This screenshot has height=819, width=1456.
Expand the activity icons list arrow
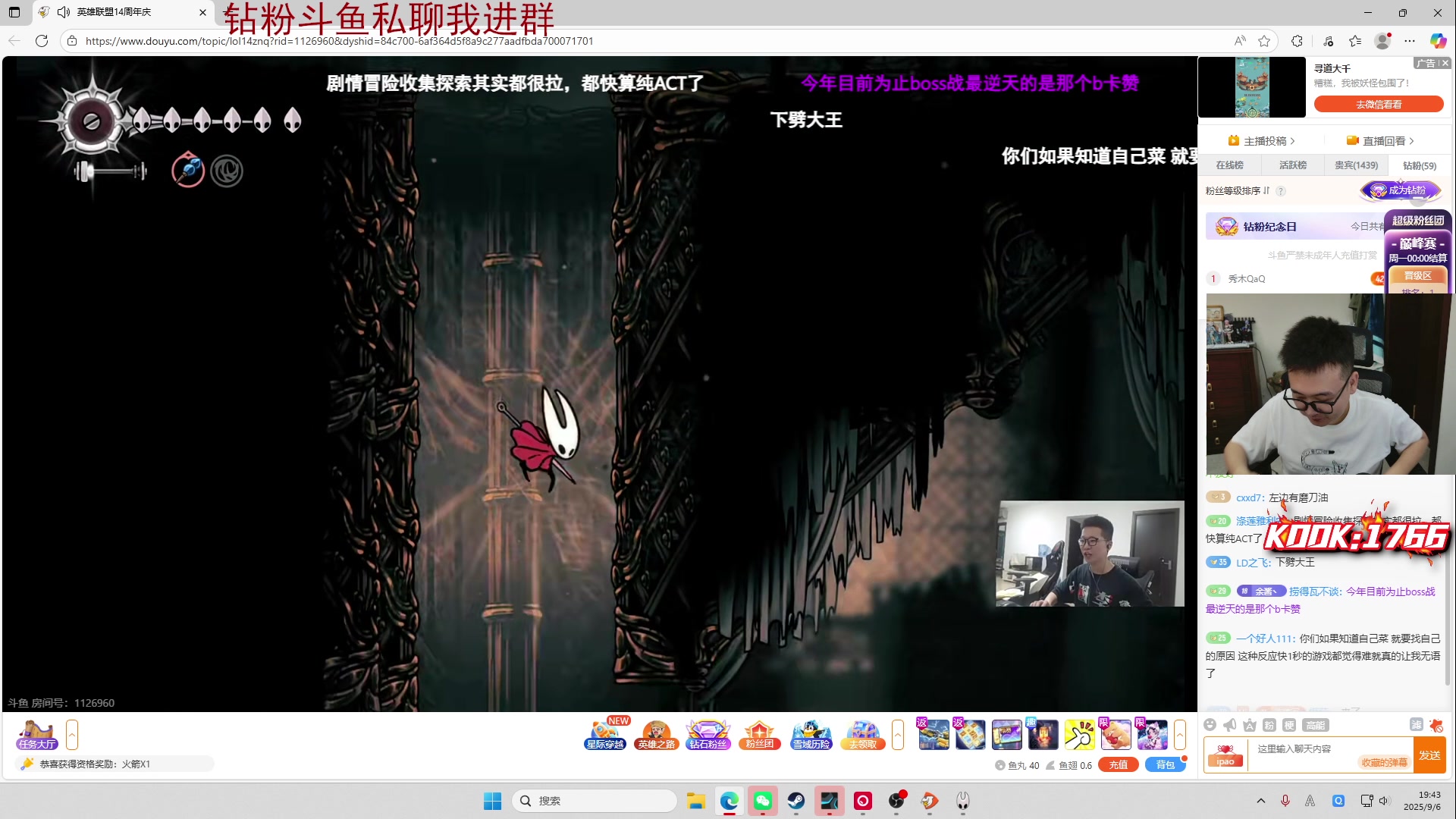898,734
